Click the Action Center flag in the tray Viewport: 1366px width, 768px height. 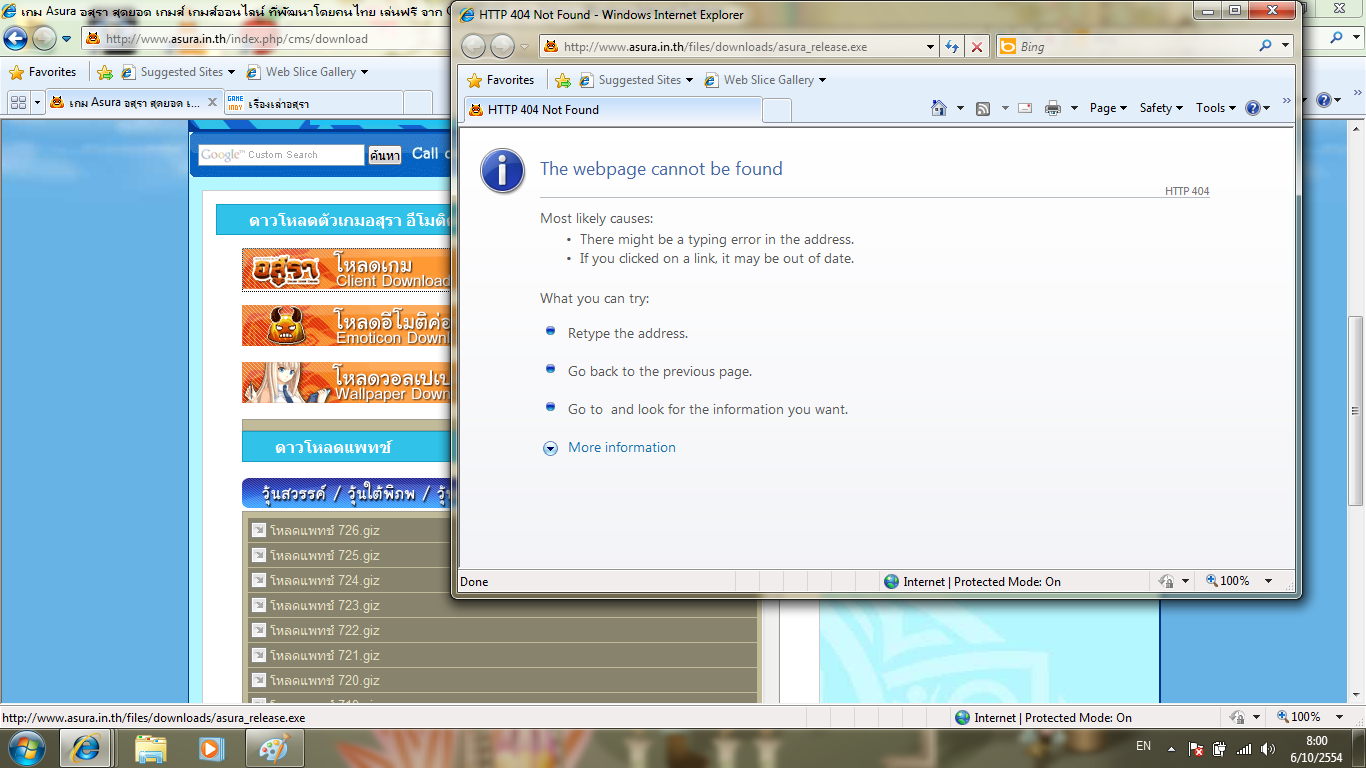[1196, 749]
